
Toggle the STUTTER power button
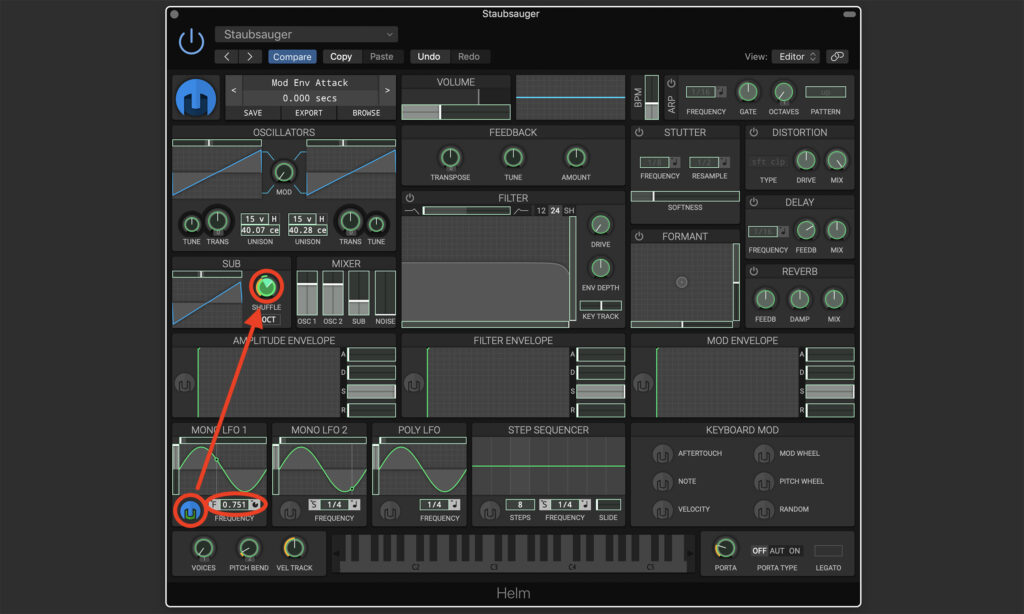pos(640,133)
